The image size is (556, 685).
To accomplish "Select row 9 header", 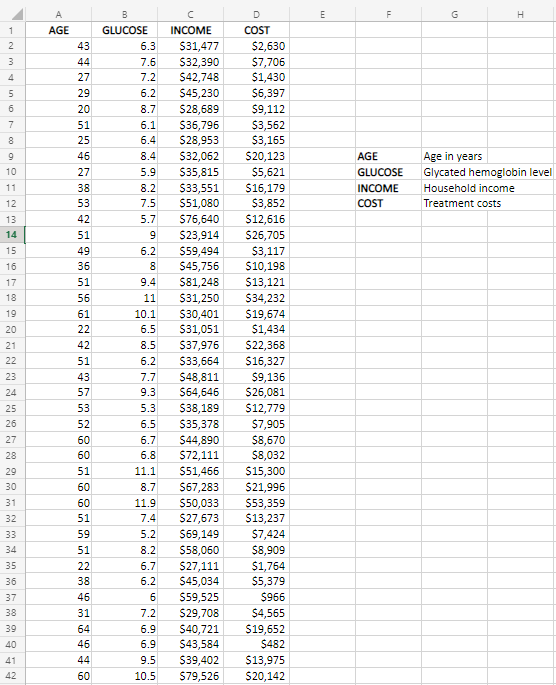I will click(12, 156).
